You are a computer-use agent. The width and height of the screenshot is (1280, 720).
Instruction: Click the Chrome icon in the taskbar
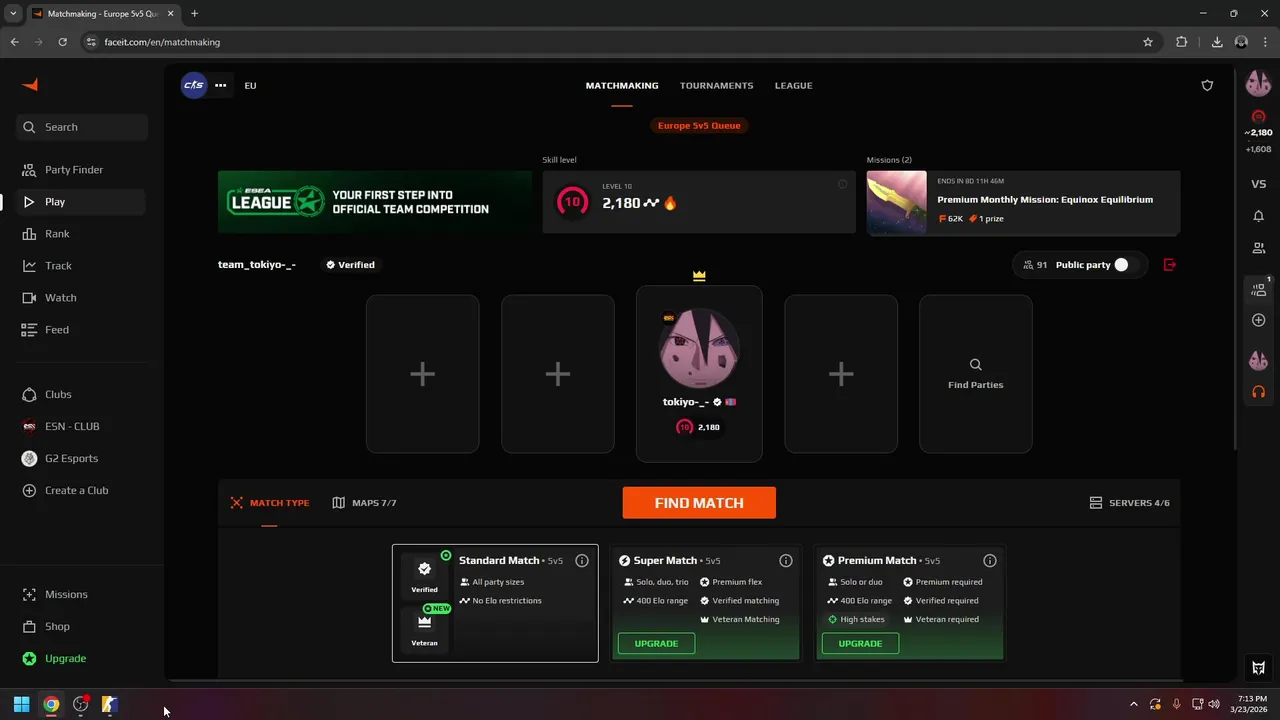[x=51, y=704]
